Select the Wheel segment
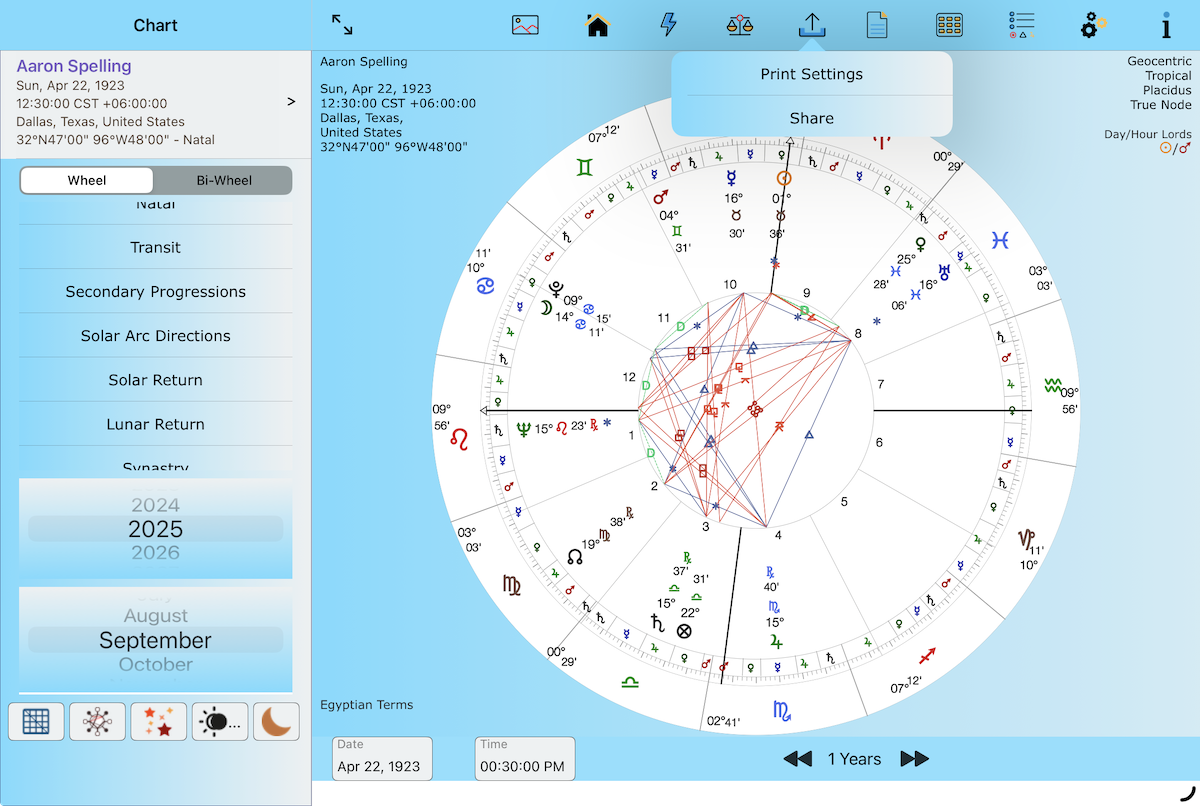 tap(87, 181)
